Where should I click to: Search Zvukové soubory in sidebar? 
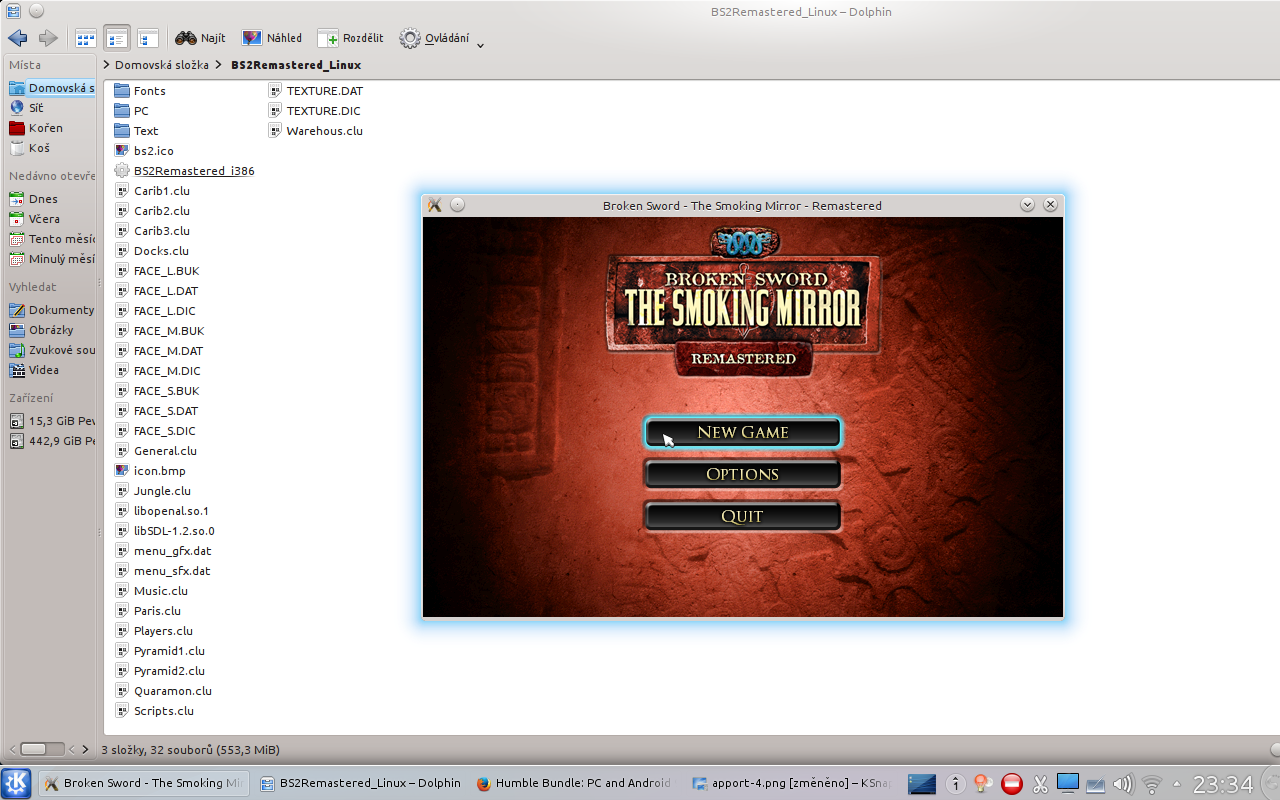click(50, 350)
